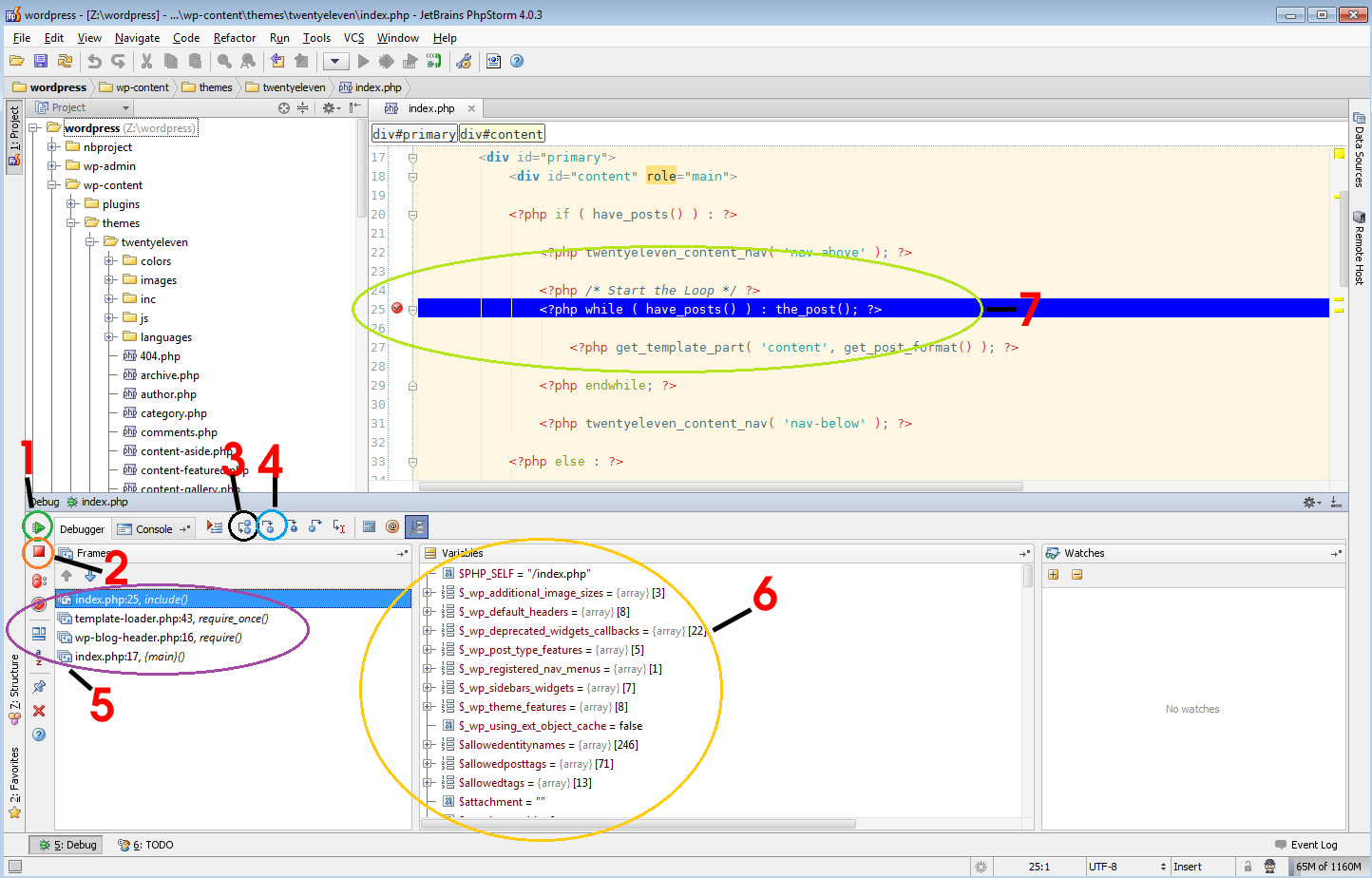This screenshot has height=878, width=1372.
Task: Click the scroll from source target icon
Action: (283, 107)
